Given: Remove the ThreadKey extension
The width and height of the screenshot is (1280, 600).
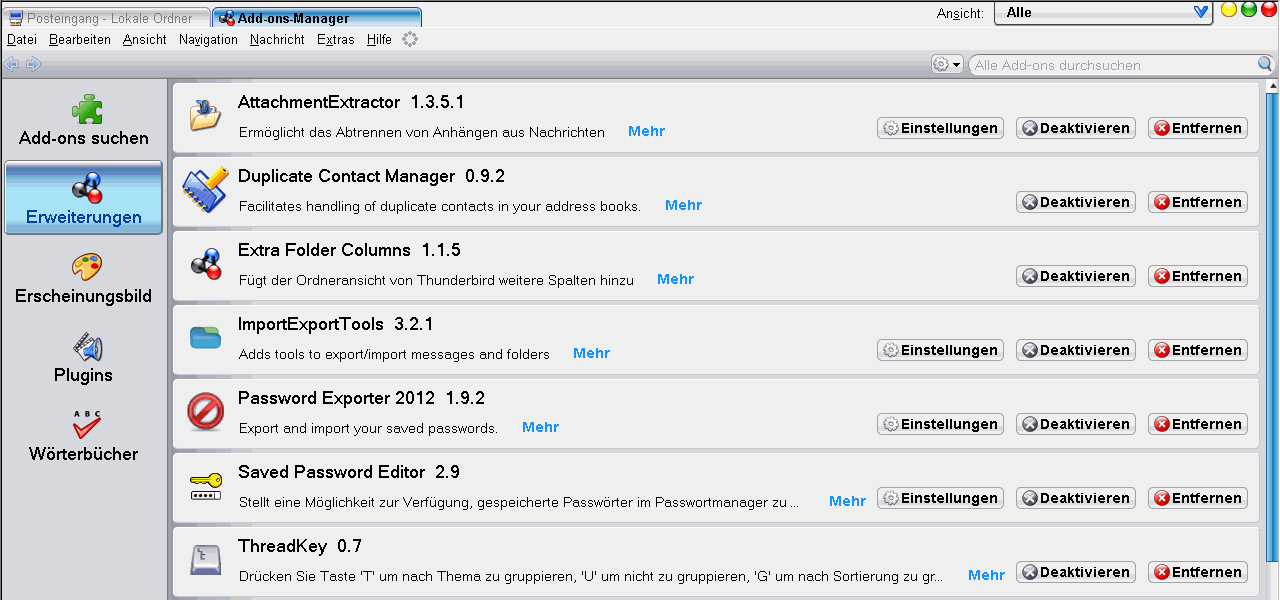Looking at the screenshot, I should [x=1198, y=572].
